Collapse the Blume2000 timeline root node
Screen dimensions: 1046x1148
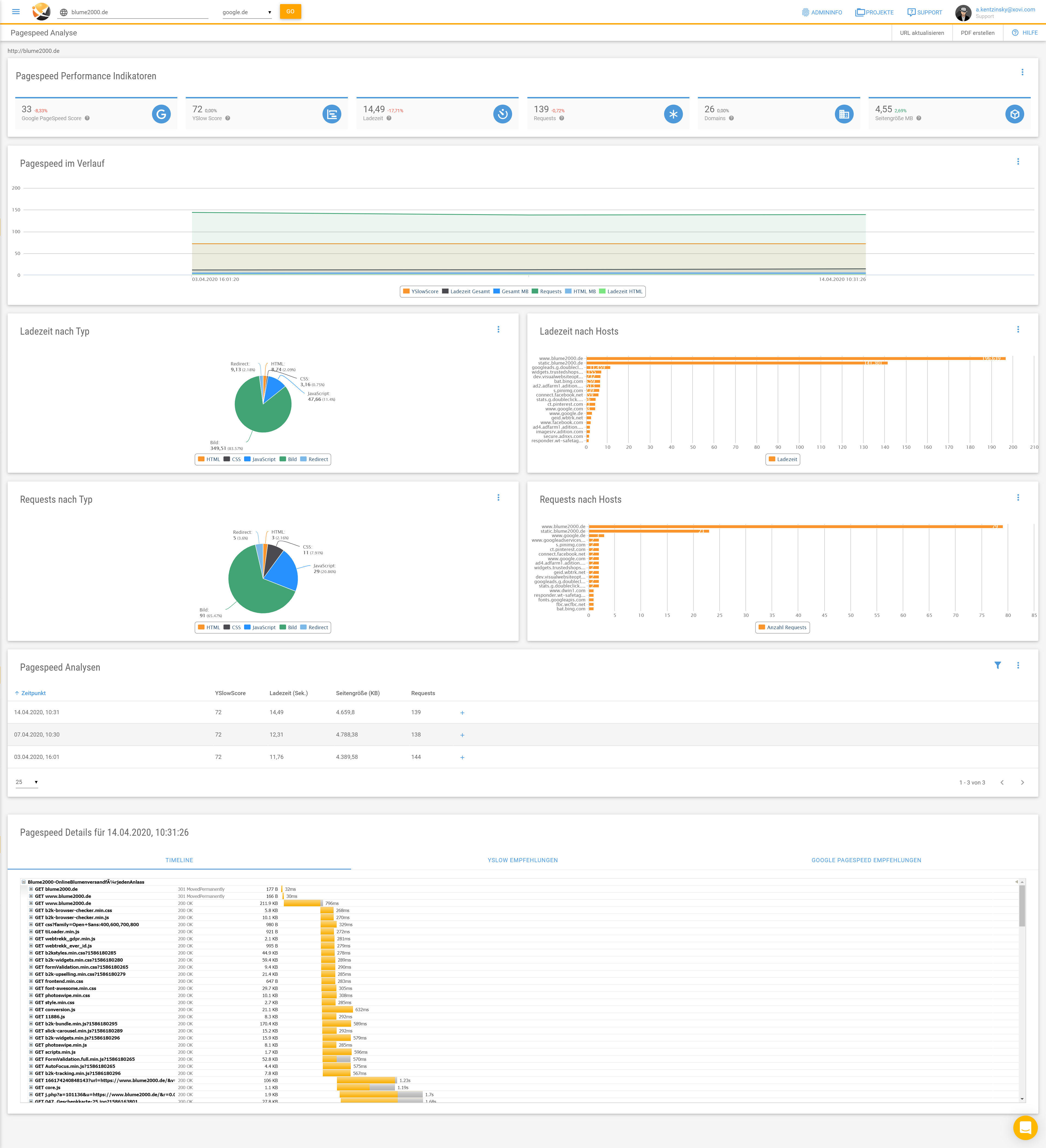pos(24,882)
